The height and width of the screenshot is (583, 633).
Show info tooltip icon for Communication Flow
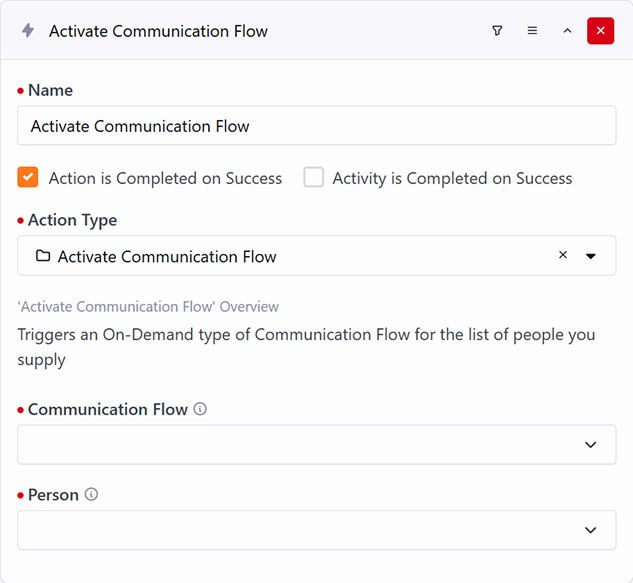point(200,409)
